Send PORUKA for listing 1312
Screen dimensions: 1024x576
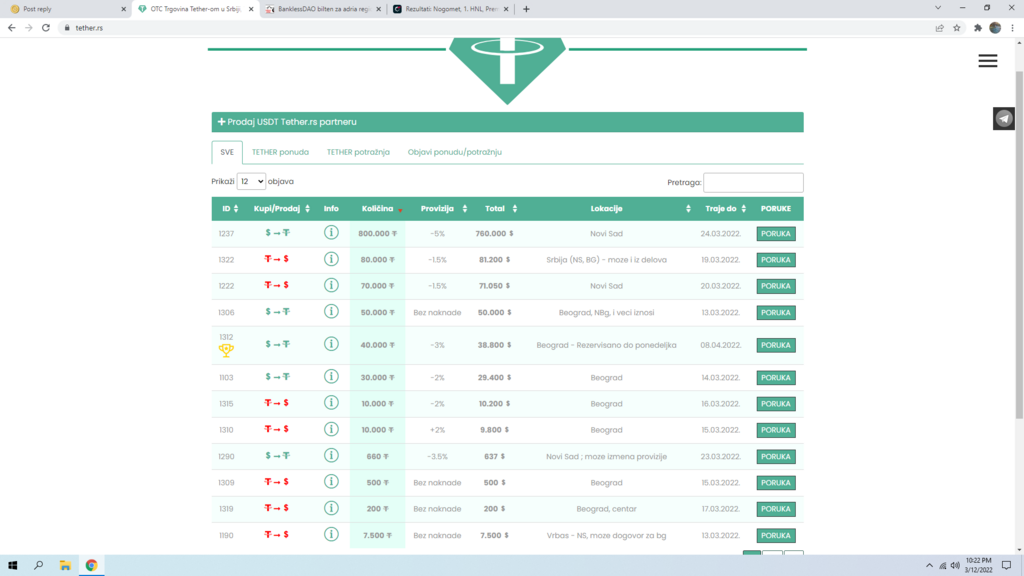click(x=776, y=345)
